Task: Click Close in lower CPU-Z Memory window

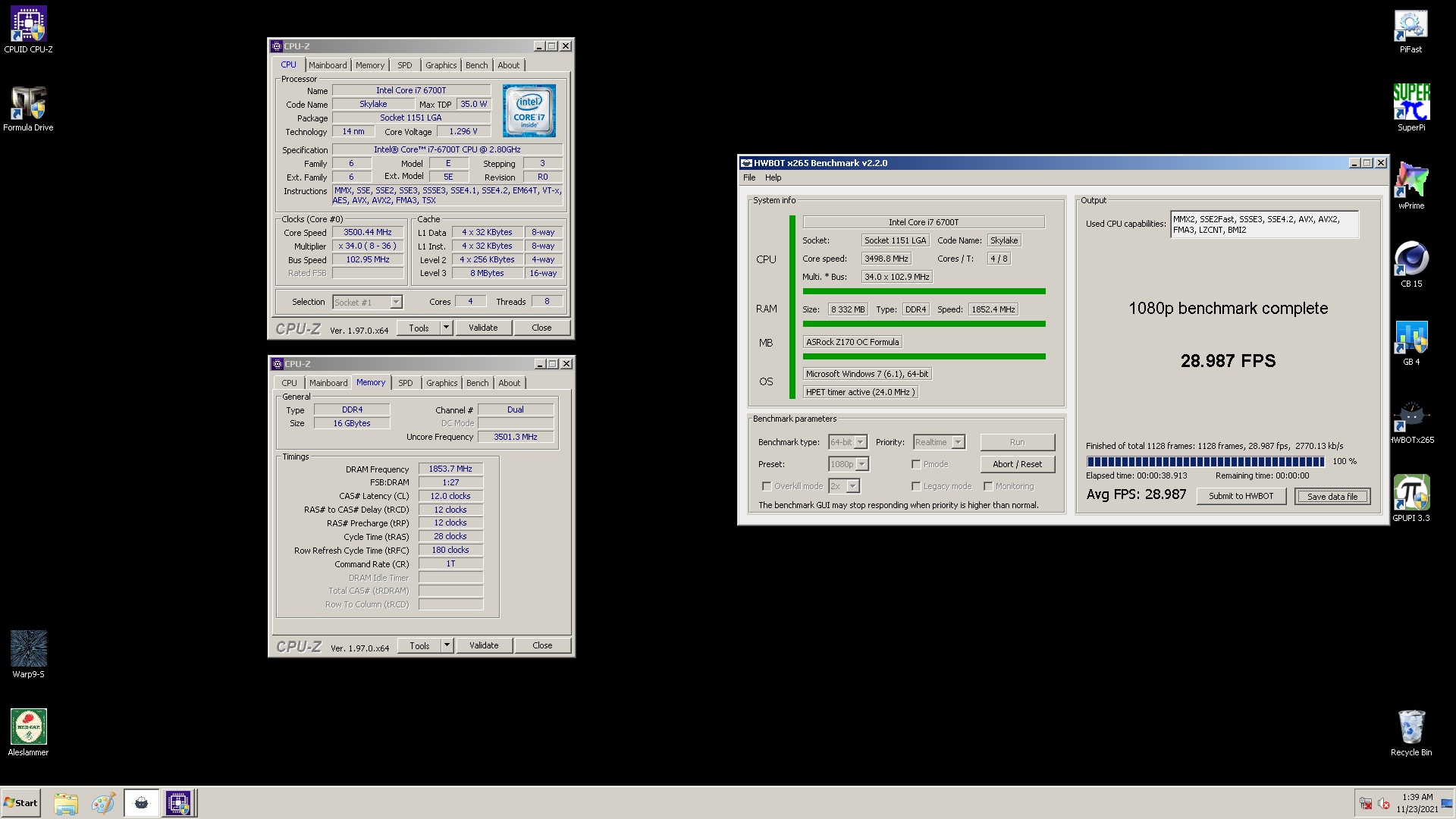Action: (x=542, y=645)
